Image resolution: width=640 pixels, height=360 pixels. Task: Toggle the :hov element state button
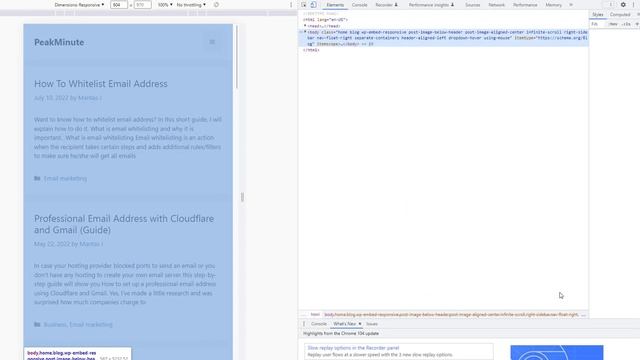(x=613, y=24)
